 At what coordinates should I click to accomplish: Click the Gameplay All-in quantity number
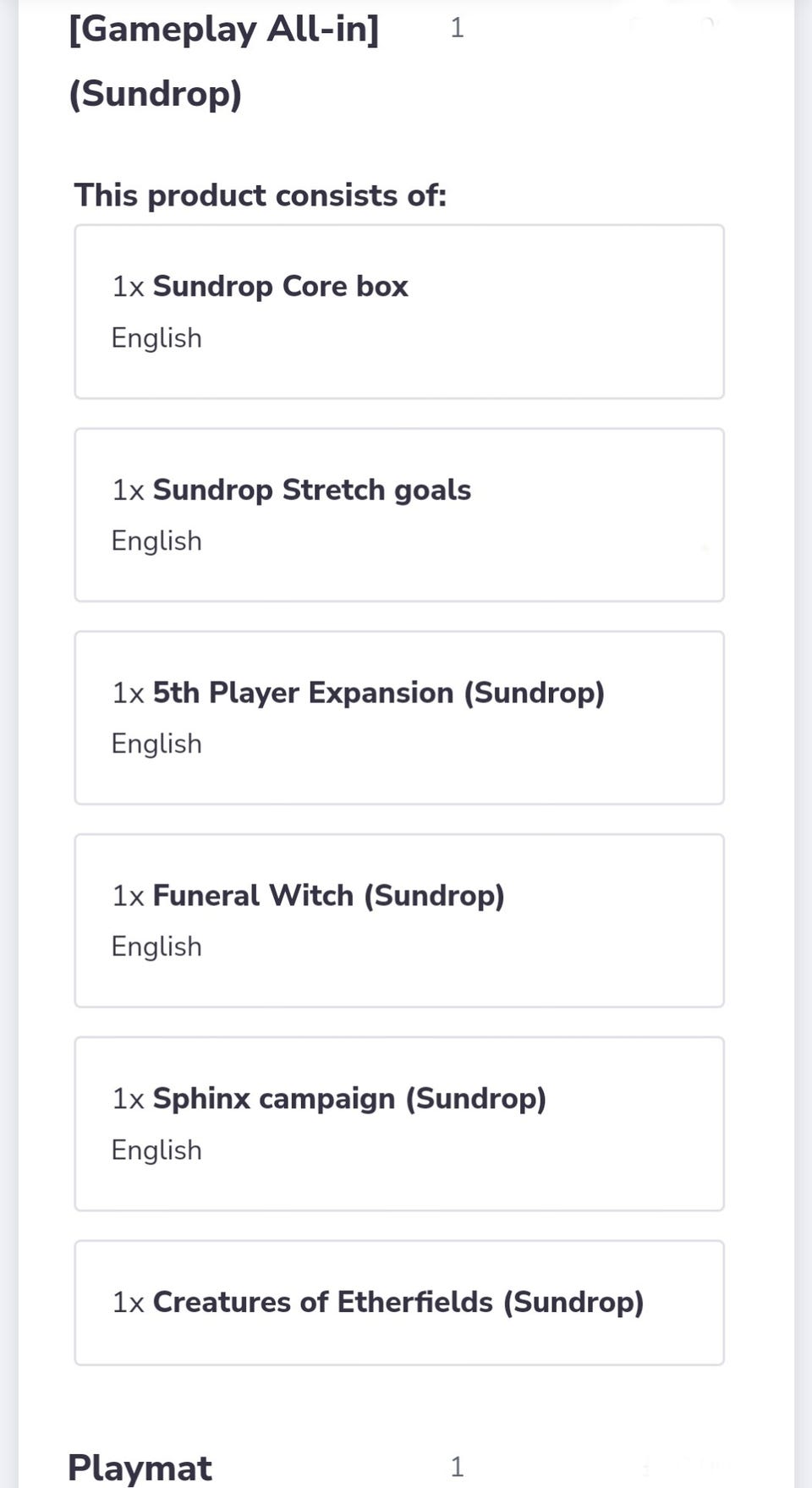click(x=457, y=28)
